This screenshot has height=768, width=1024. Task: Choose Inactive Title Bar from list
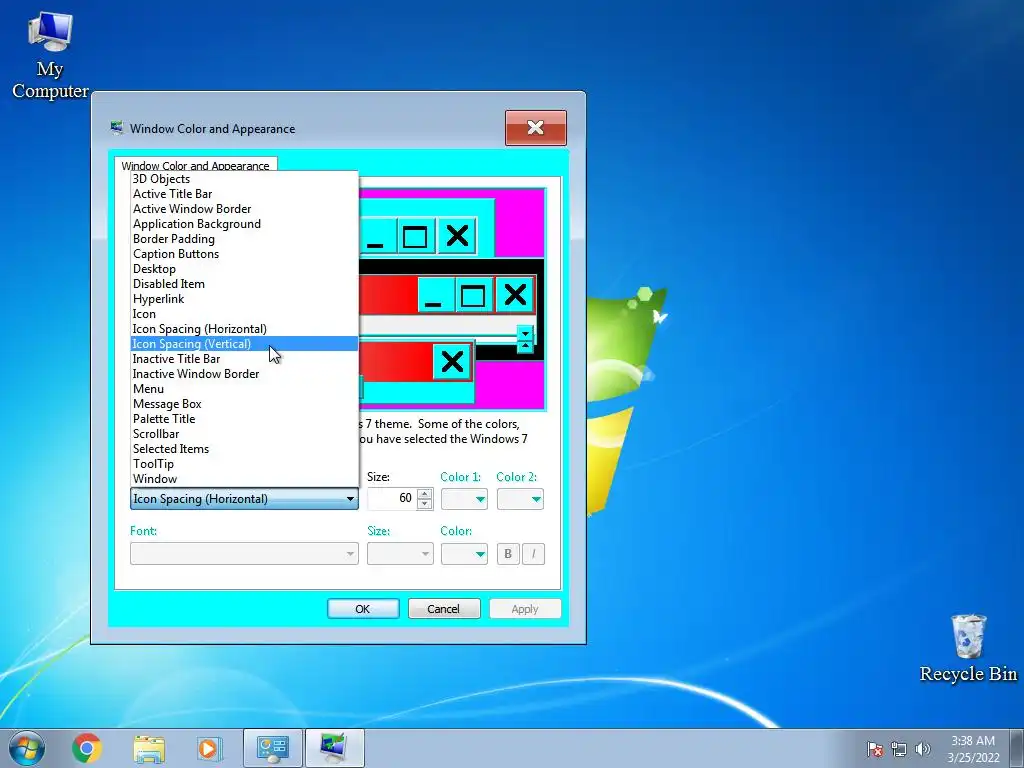coord(244,359)
